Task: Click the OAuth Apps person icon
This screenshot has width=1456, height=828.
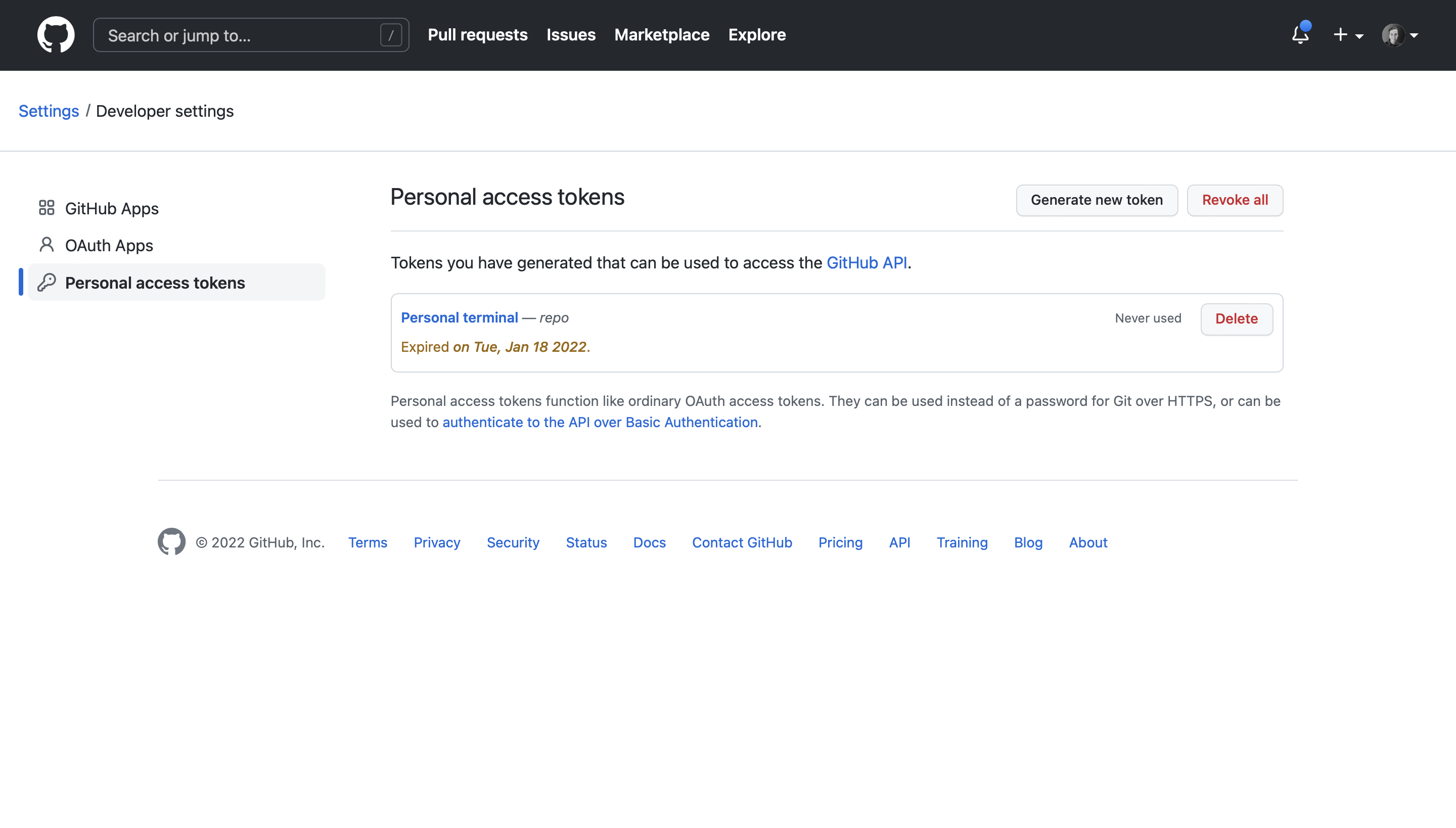Action: click(47, 245)
